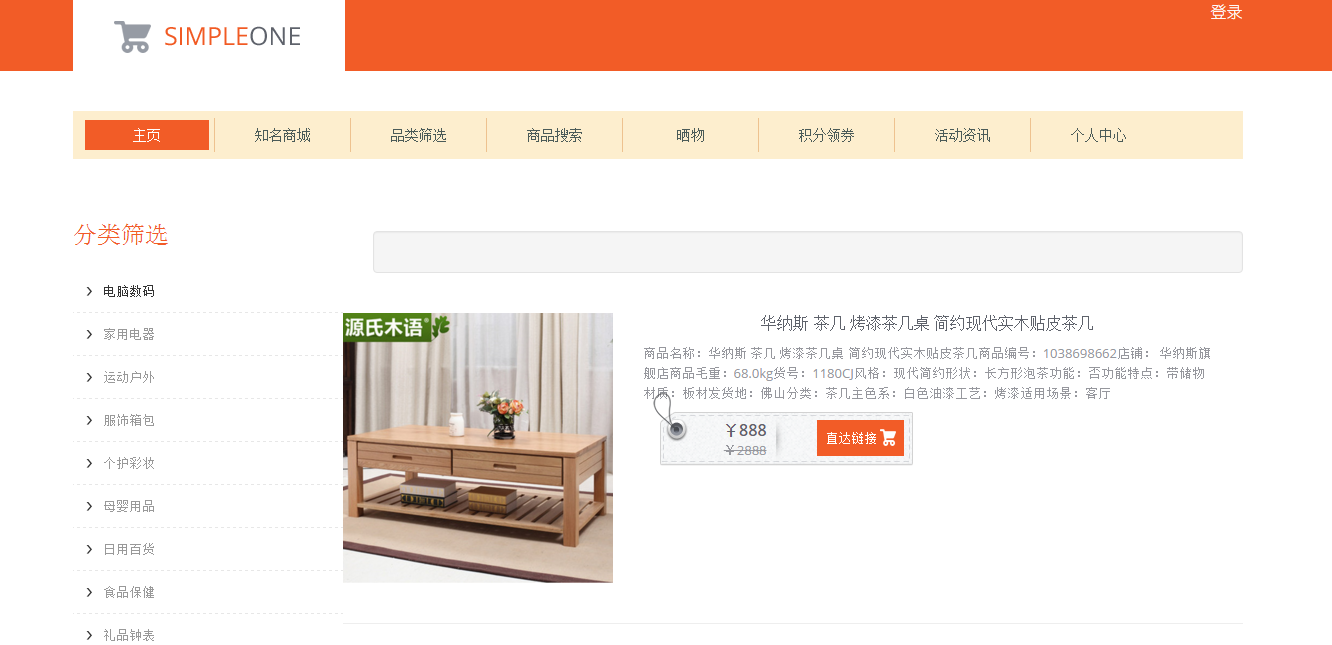Screen dimensions: 1332x645
Task: Open the 个护彩妆 category
Action: 129,463
